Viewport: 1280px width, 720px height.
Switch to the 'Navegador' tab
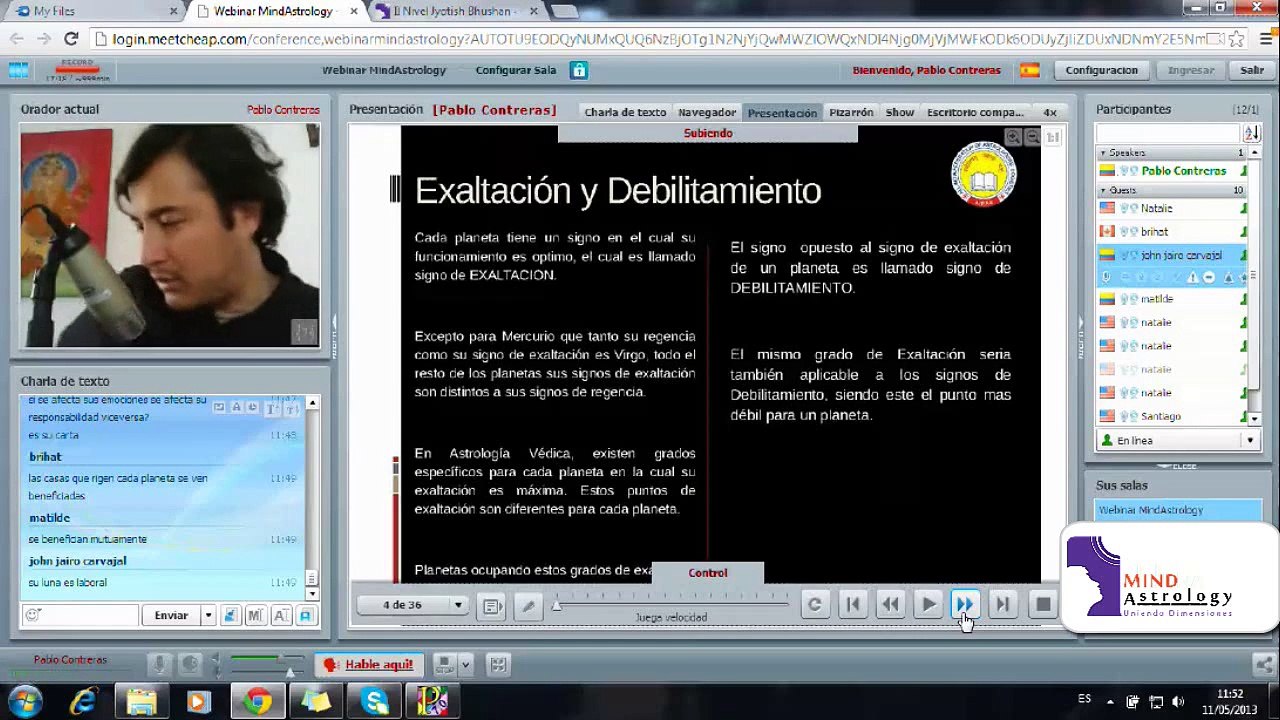(707, 112)
